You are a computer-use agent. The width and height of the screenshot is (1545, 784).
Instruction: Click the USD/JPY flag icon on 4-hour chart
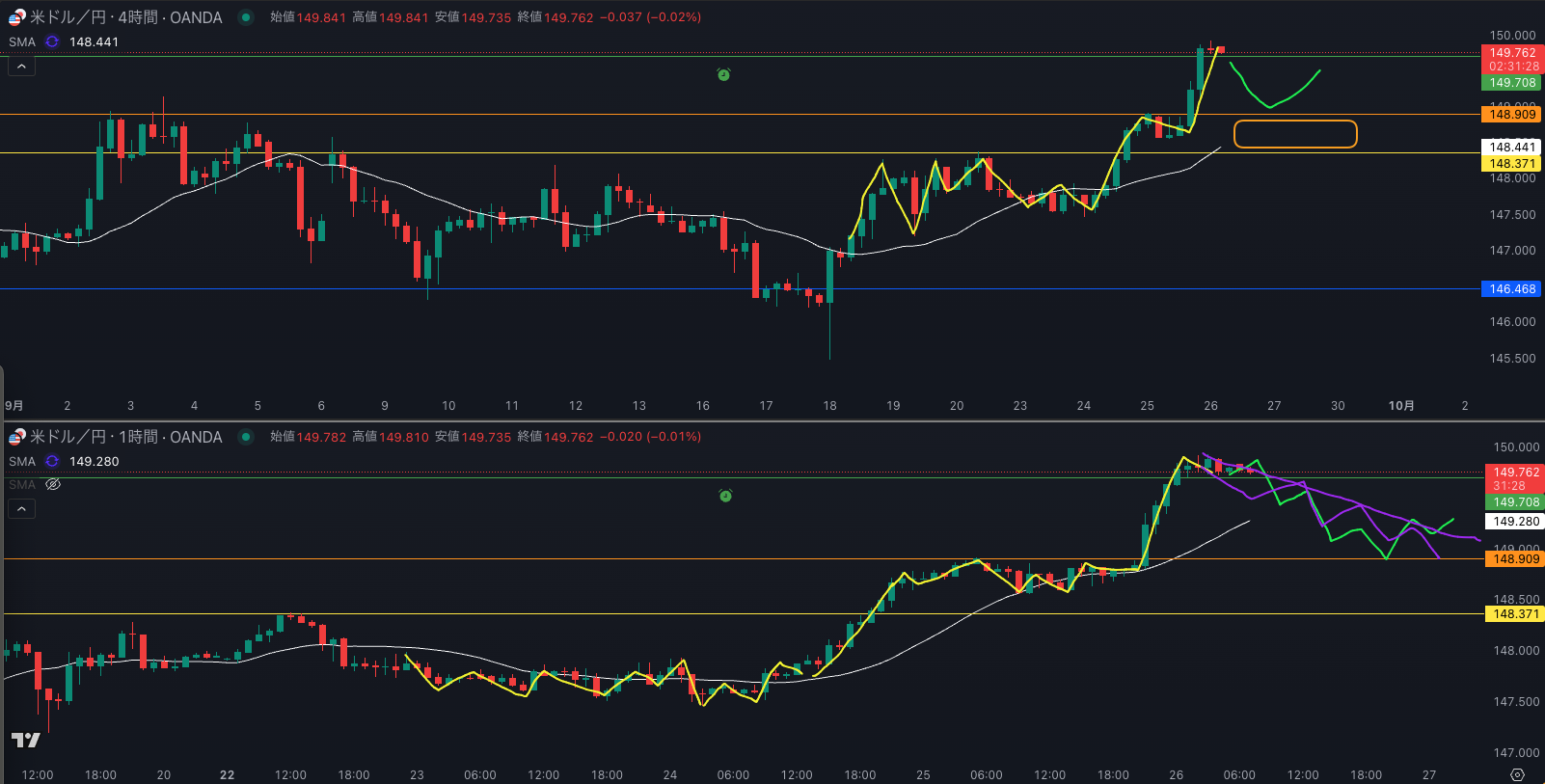17,17
